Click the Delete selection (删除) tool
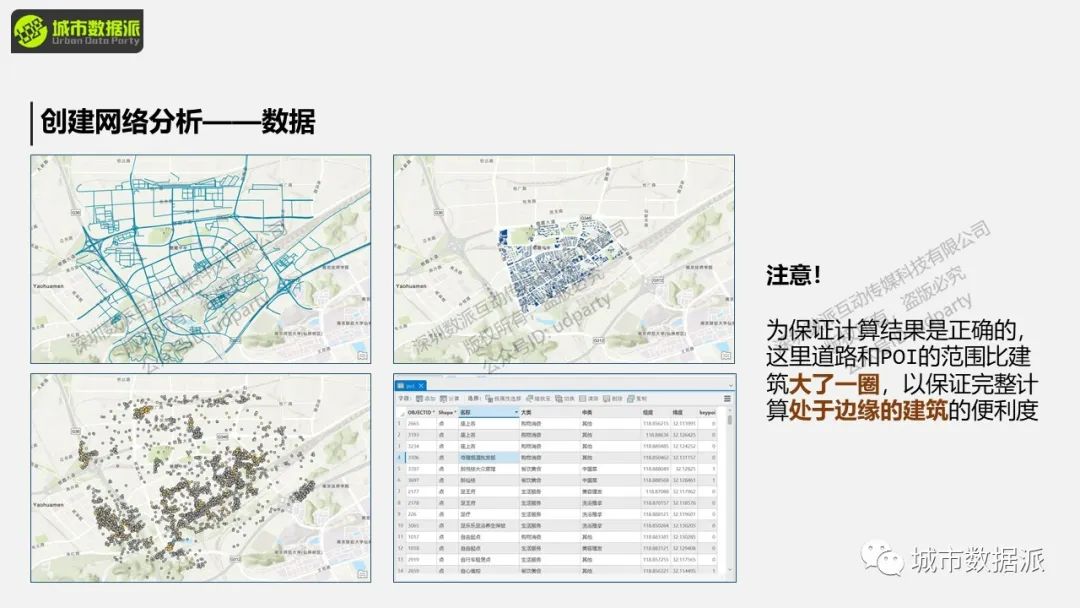The height and width of the screenshot is (608, 1080). (x=612, y=399)
